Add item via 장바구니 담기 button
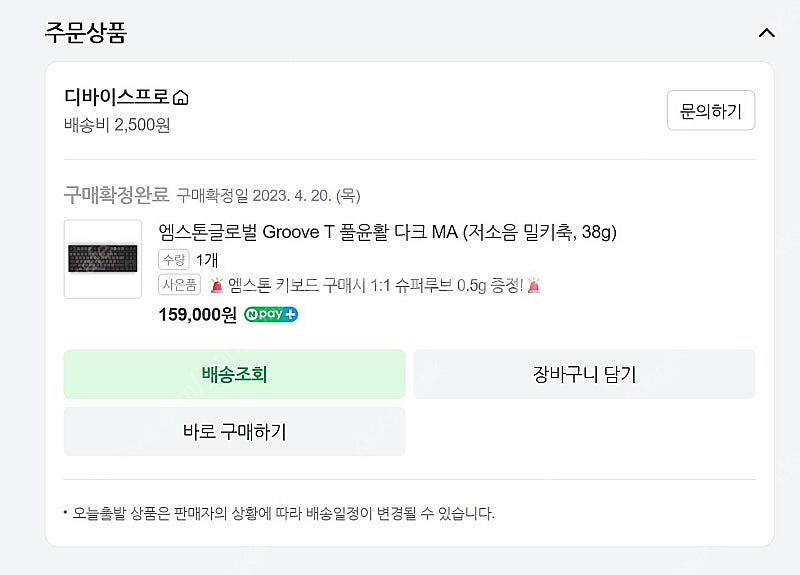This screenshot has height=575, width=800. [584, 374]
